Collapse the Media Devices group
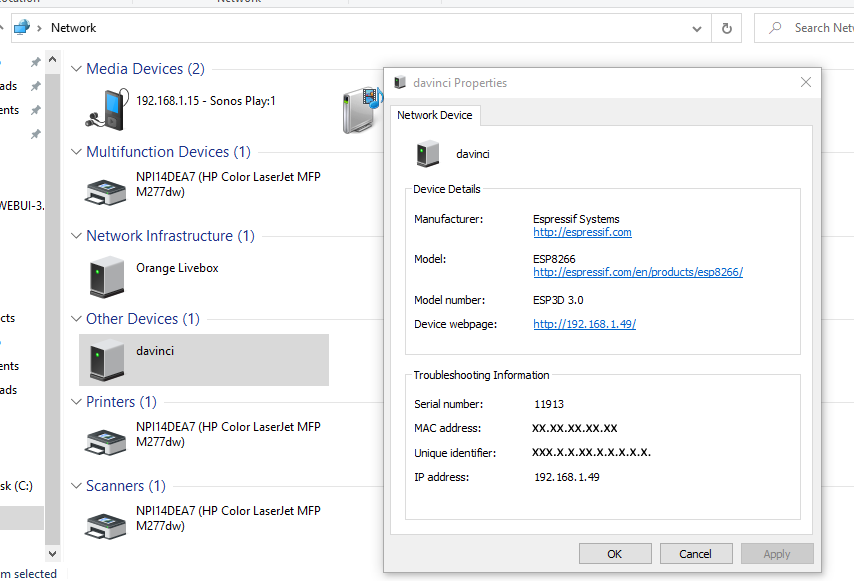 (76, 69)
